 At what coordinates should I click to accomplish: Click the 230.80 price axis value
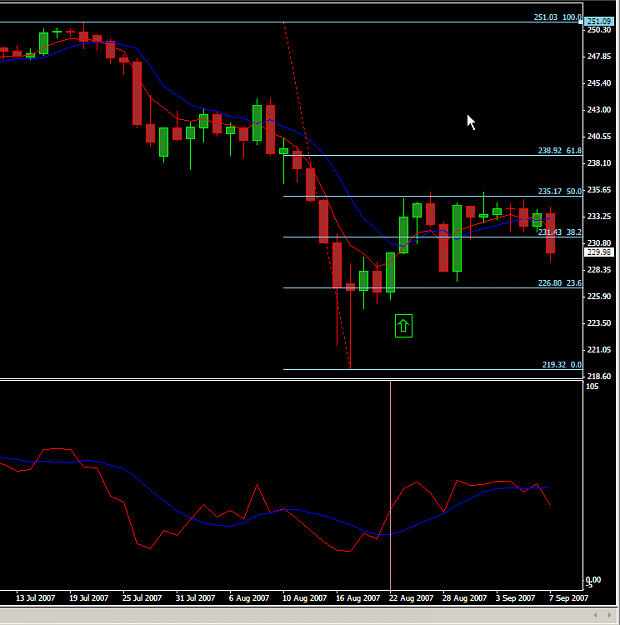(599, 243)
